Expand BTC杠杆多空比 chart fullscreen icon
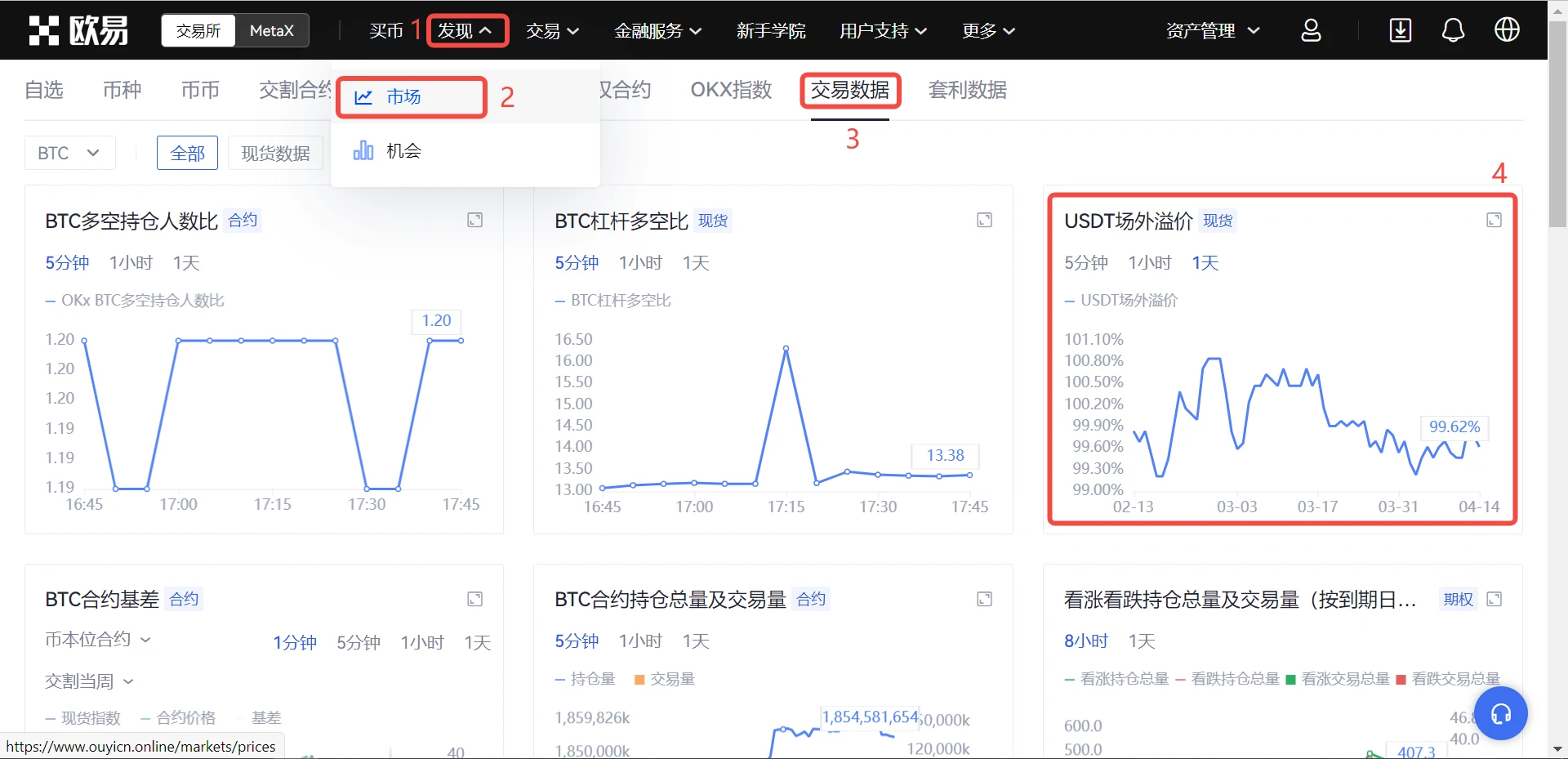1568x759 pixels. pyautogui.click(x=984, y=220)
